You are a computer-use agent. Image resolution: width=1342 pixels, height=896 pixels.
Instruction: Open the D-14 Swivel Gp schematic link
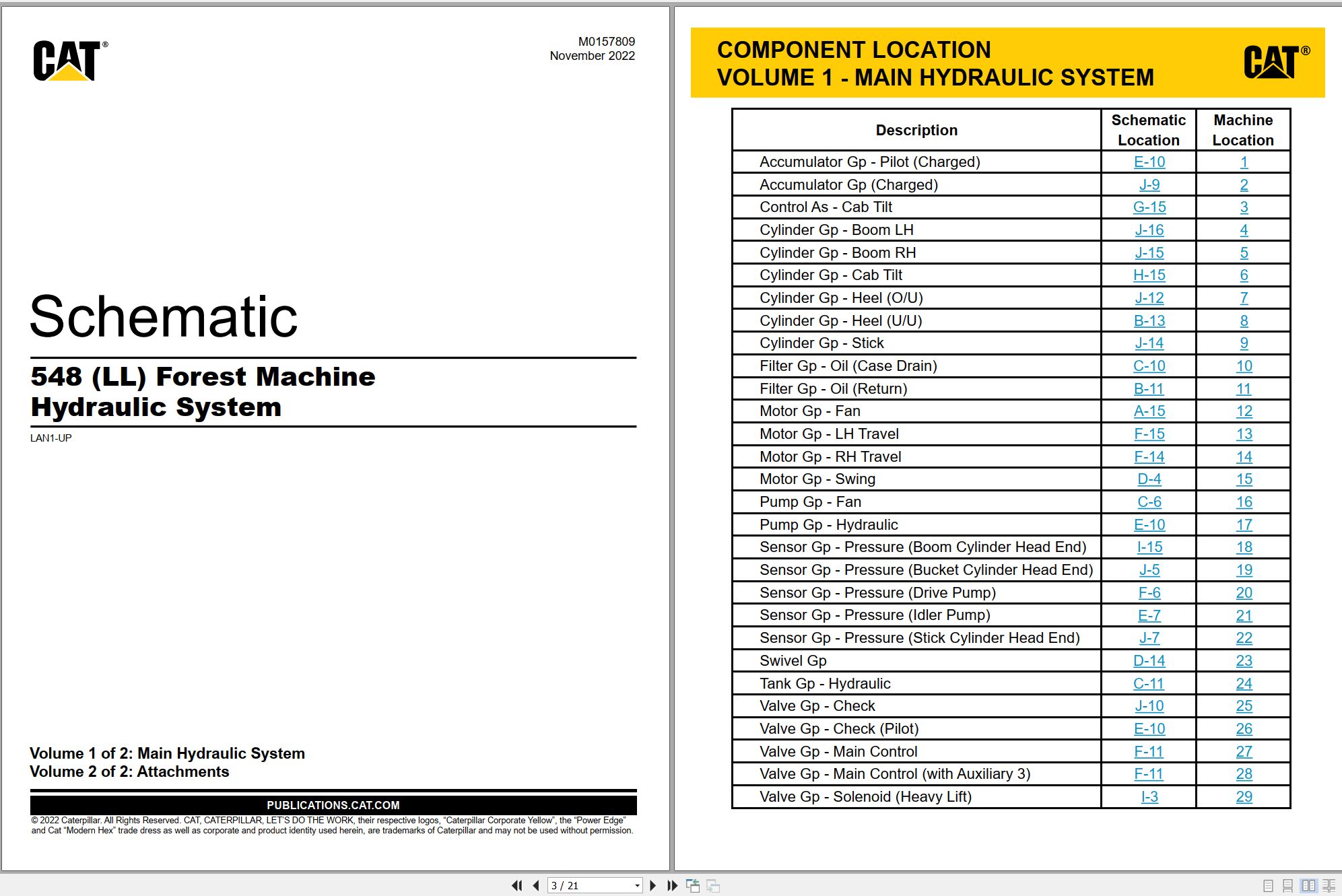(1149, 661)
